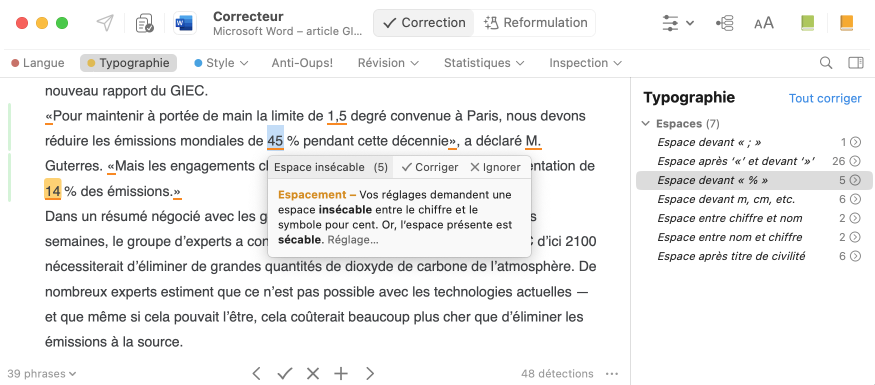This screenshot has width=875, height=385.
Task: Click the Microsoft Word app icon
Action: pos(185,23)
